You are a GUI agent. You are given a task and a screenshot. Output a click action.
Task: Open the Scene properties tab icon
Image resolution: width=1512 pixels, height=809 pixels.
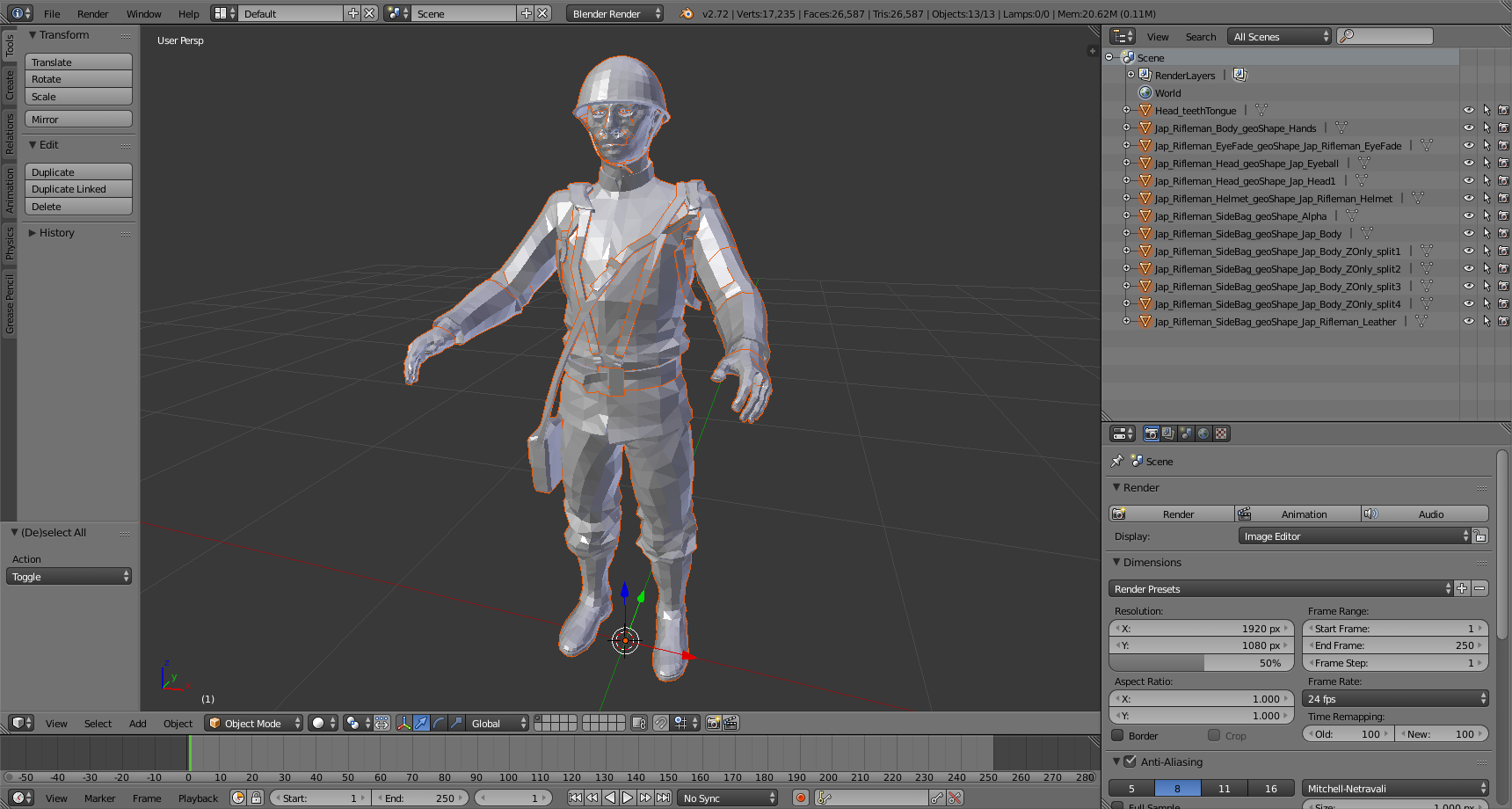click(1186, 434)
